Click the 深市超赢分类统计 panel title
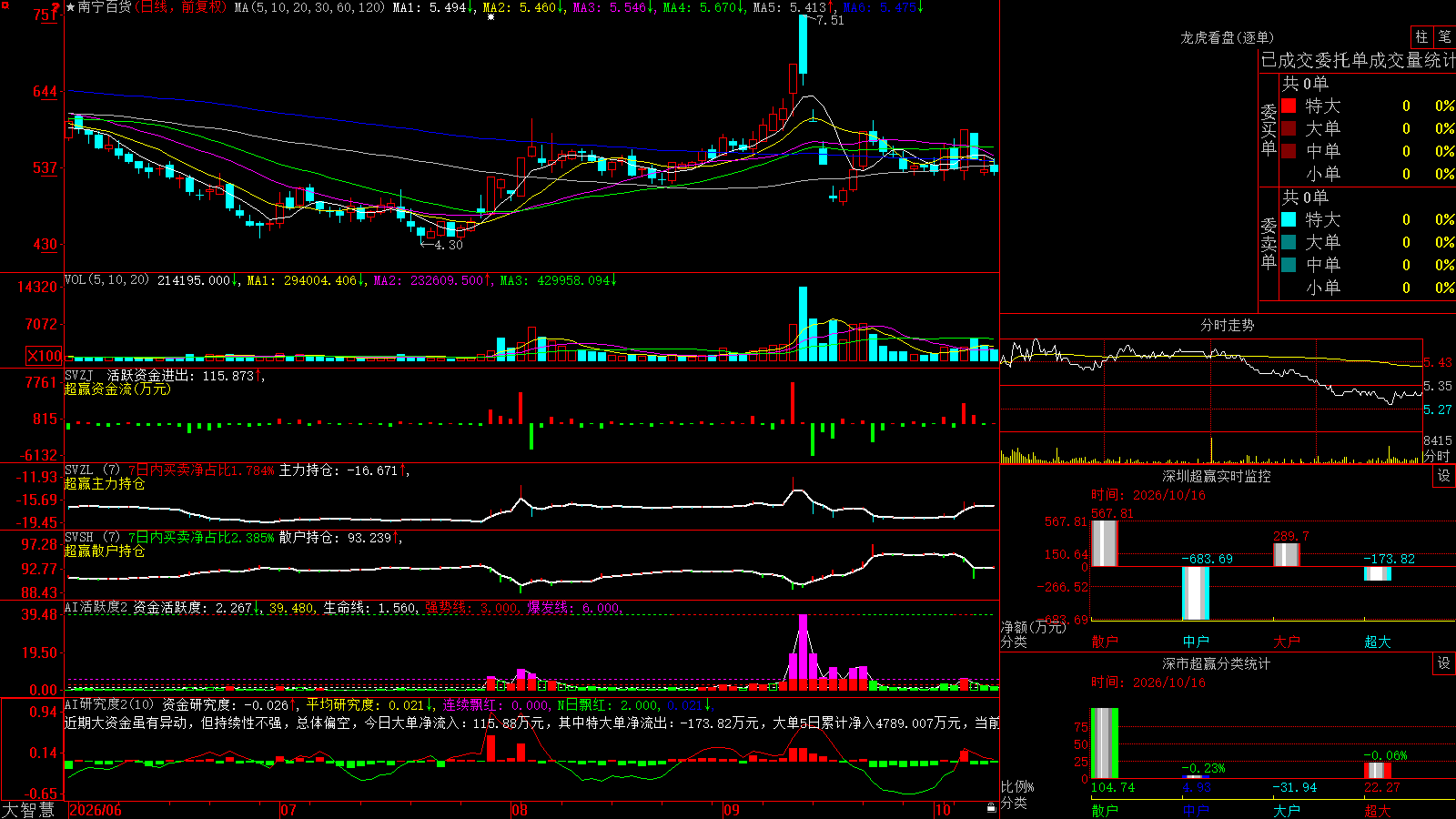This screenshot has width=1456, height=819. pos(1217,663)
